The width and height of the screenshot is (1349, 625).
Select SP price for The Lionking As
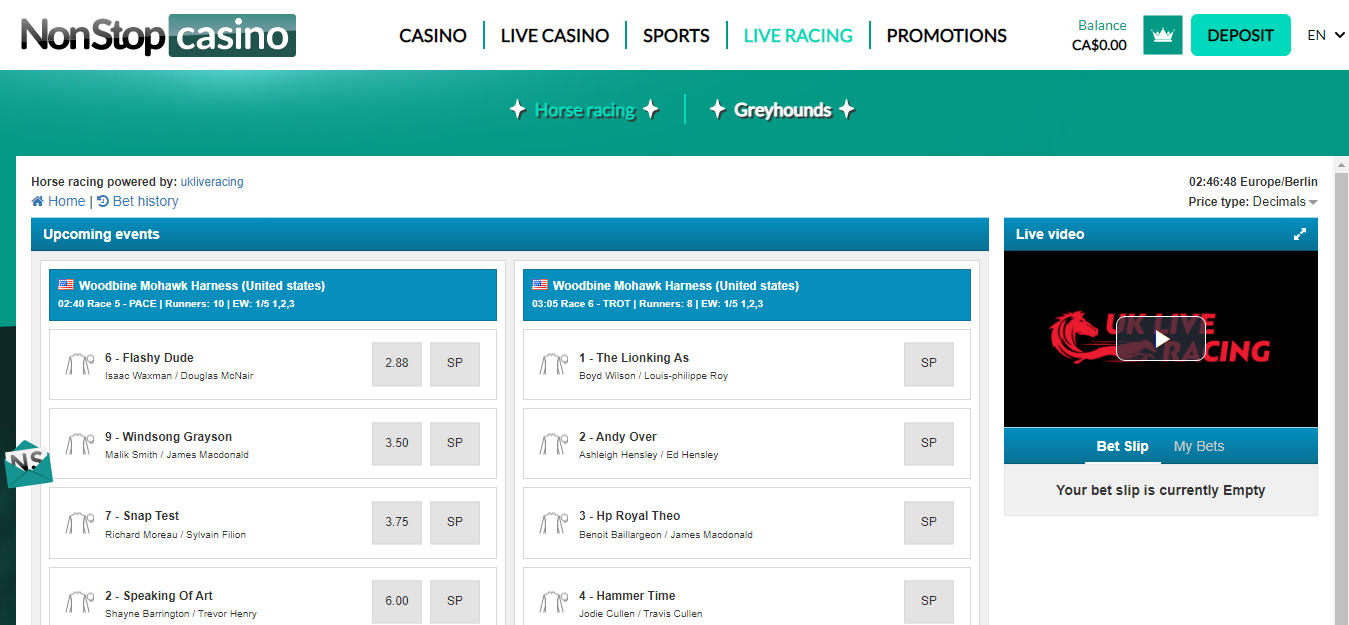(x=929, y=364)
